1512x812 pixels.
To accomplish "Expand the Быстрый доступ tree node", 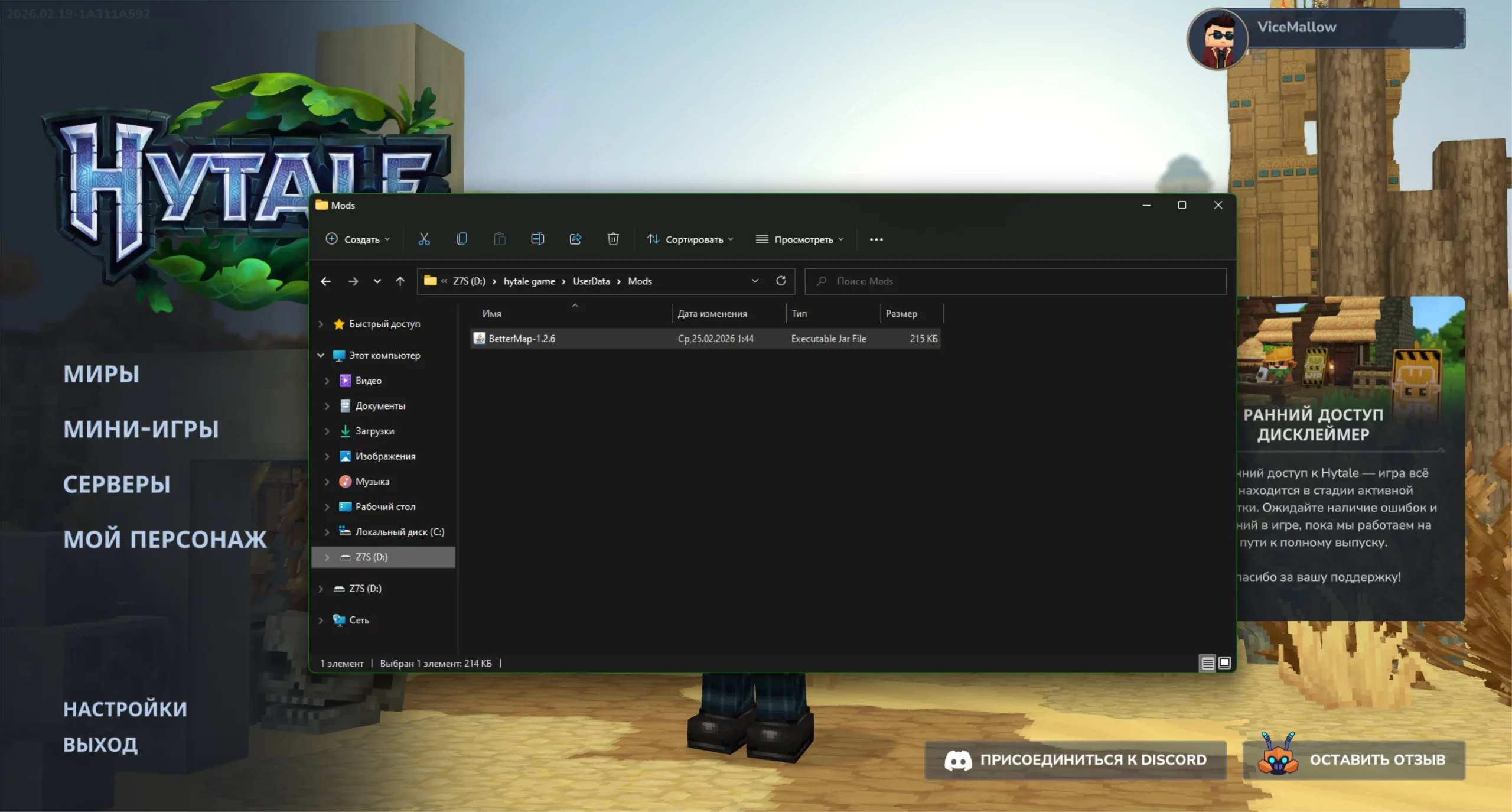I will 321,324.
